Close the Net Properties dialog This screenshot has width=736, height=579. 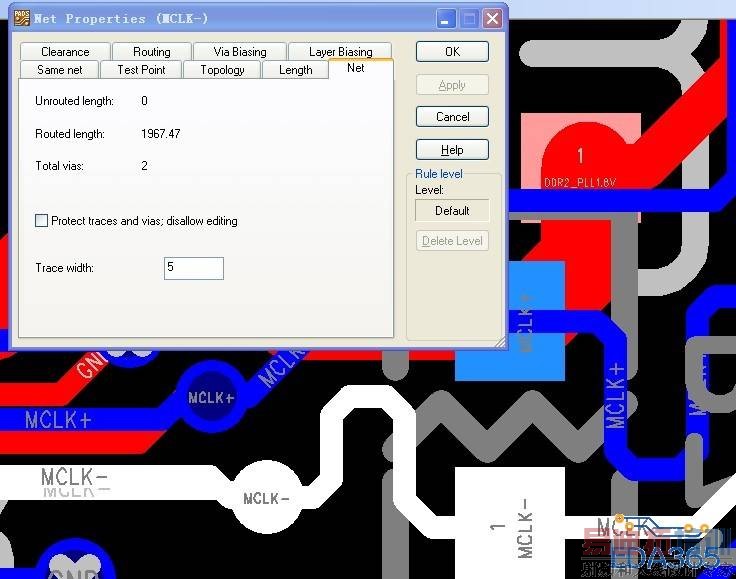(x=492, y=19)
